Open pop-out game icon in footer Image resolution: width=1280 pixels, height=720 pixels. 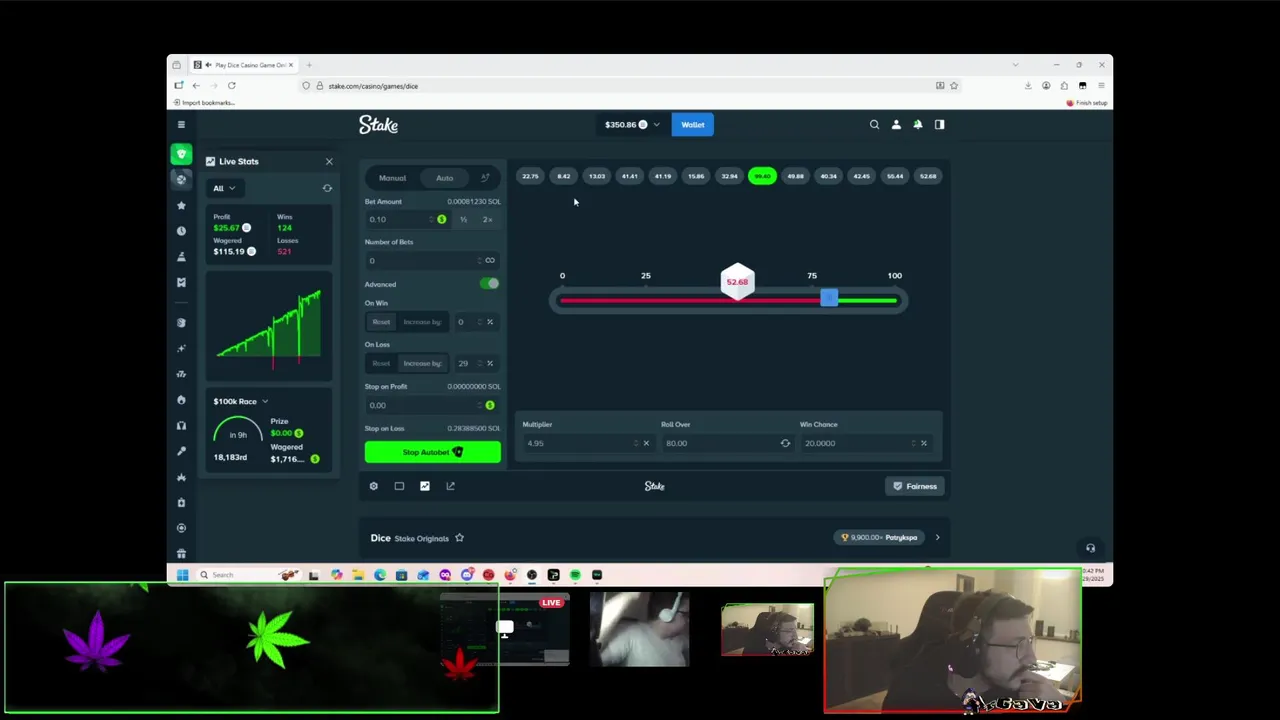(450, 486)
